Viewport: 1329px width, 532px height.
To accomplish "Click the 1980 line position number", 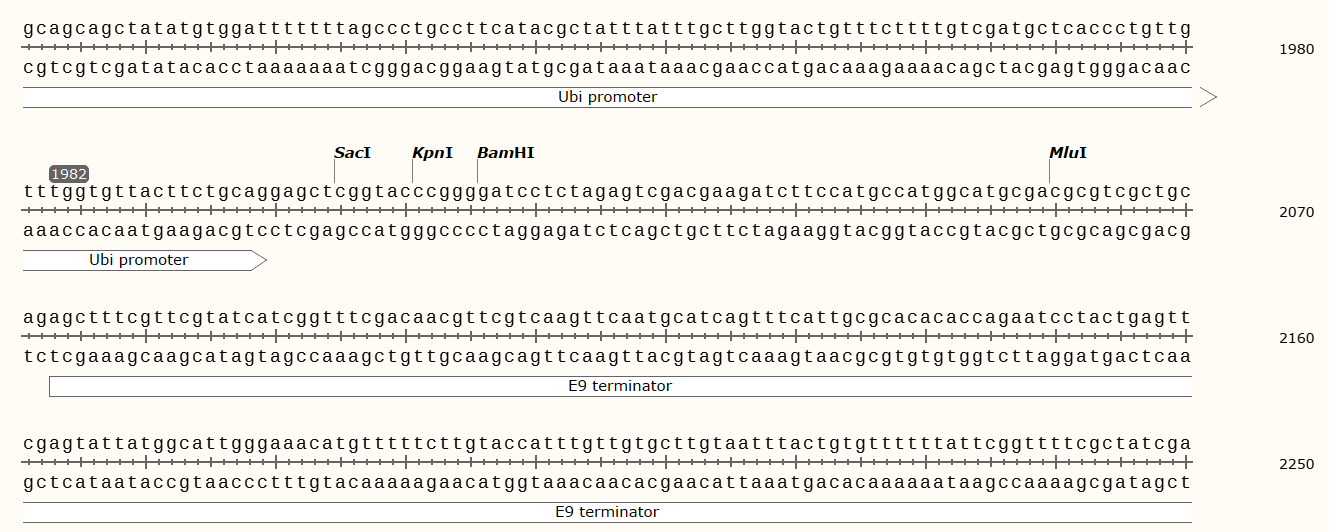I will tap(1297, 49).
